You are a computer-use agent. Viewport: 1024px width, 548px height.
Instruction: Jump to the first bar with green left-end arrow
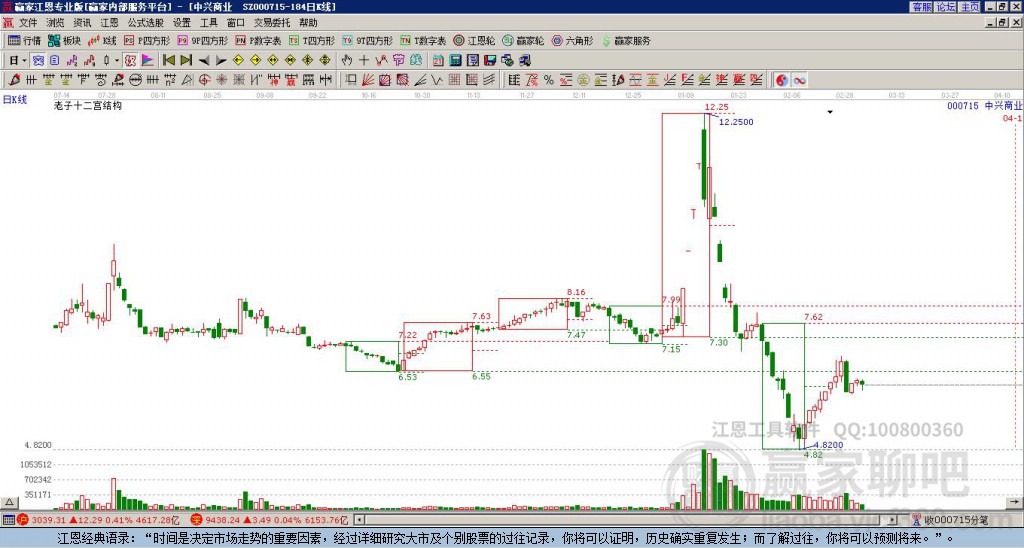coord(168,60)
